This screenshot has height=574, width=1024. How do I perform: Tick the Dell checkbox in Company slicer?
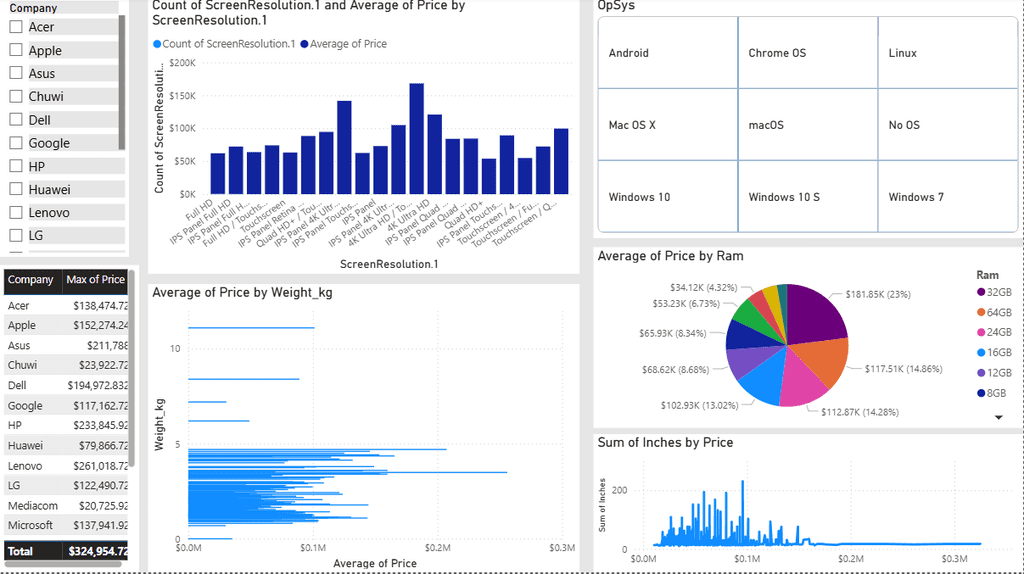click(x=16, y=120)
